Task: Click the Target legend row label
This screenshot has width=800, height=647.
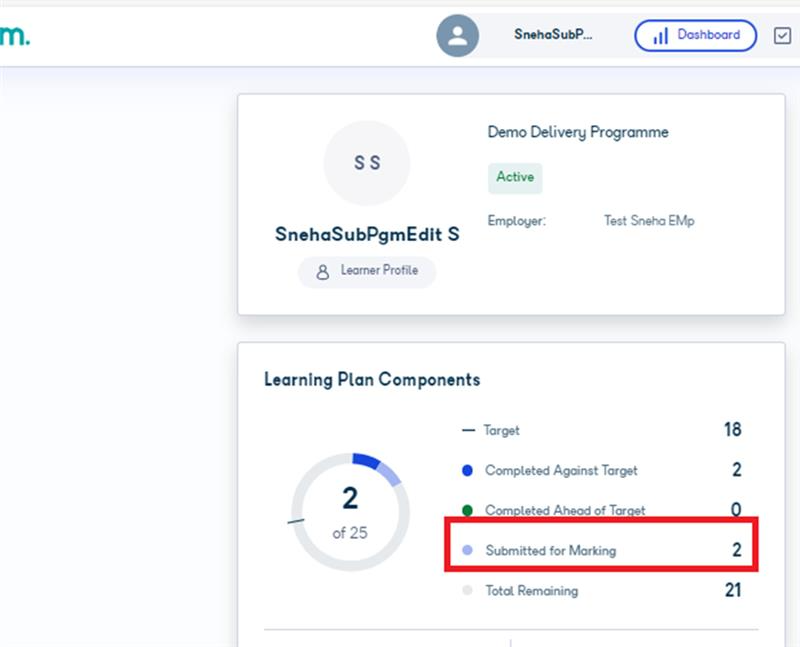Action: coord(502,431)
